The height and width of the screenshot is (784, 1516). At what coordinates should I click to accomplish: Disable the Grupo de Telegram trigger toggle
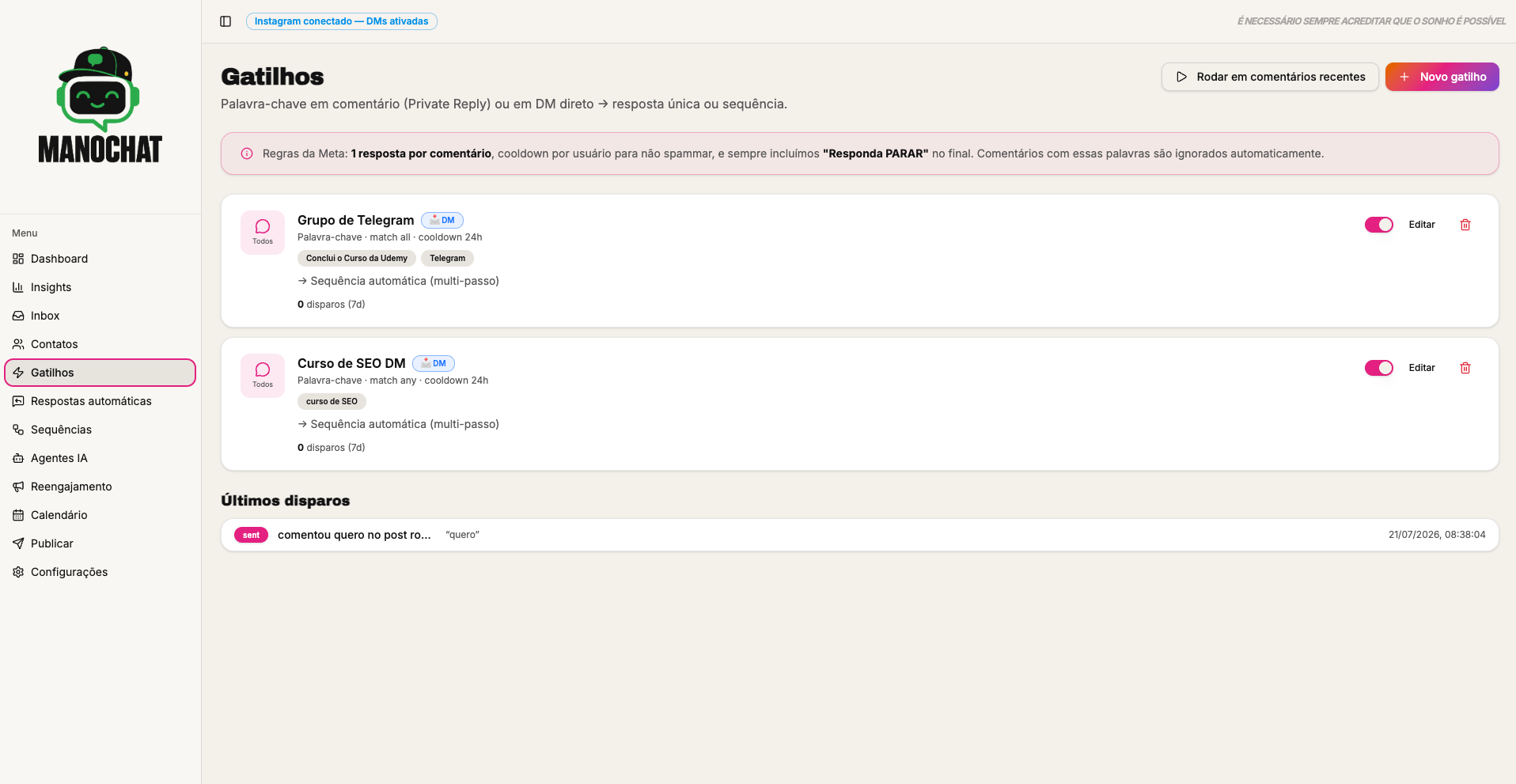pyautogui.click(x=1379, y=225)
